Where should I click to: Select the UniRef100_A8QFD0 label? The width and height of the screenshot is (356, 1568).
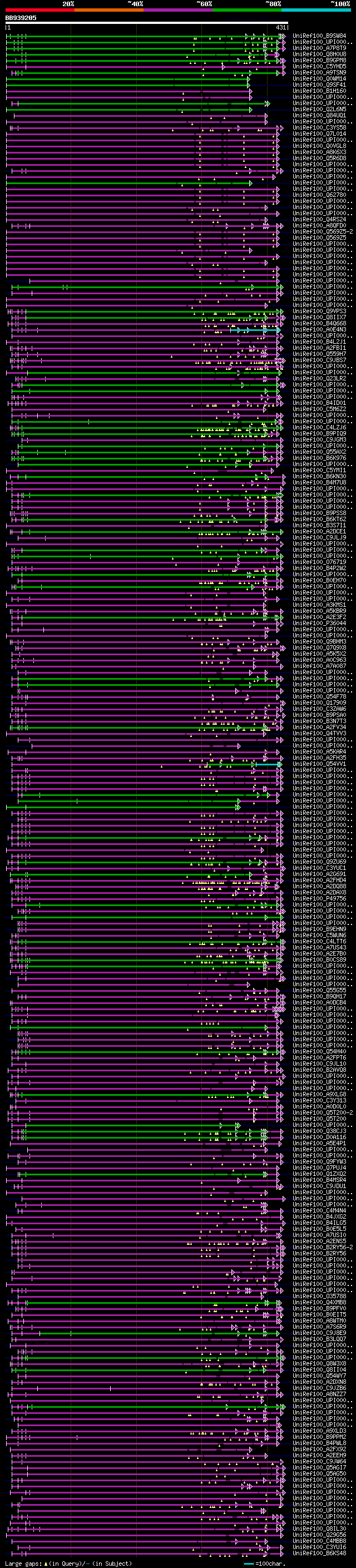coord(319,226)
